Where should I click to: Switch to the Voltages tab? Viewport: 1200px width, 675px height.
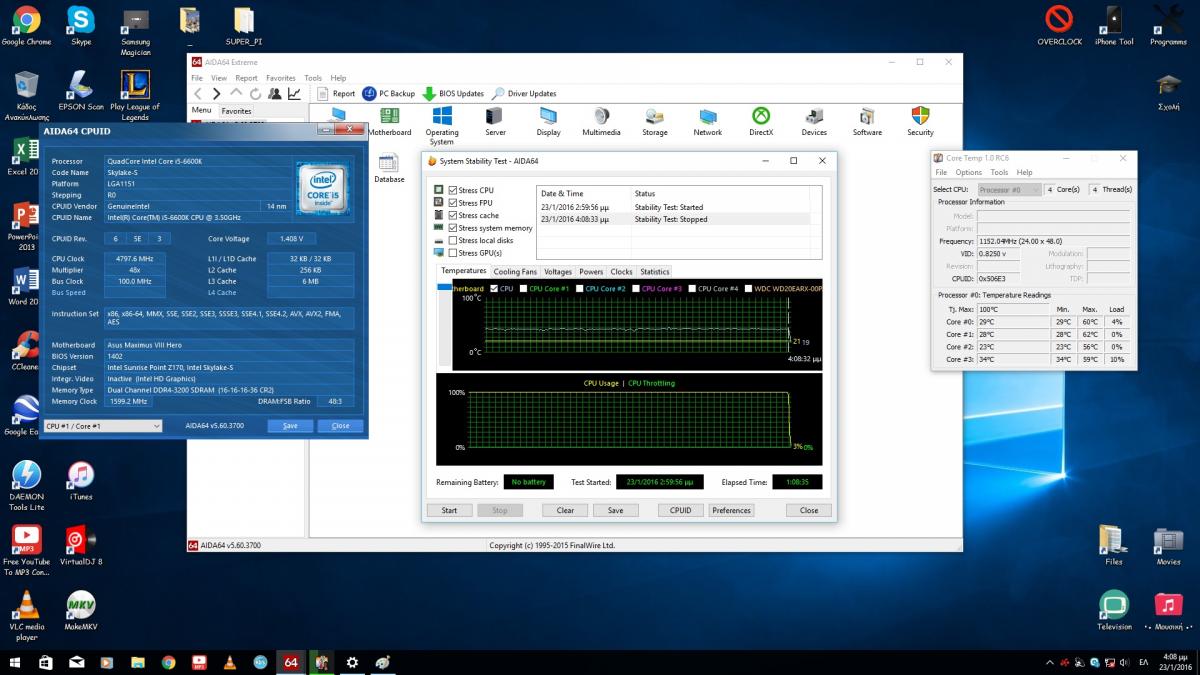558,272
